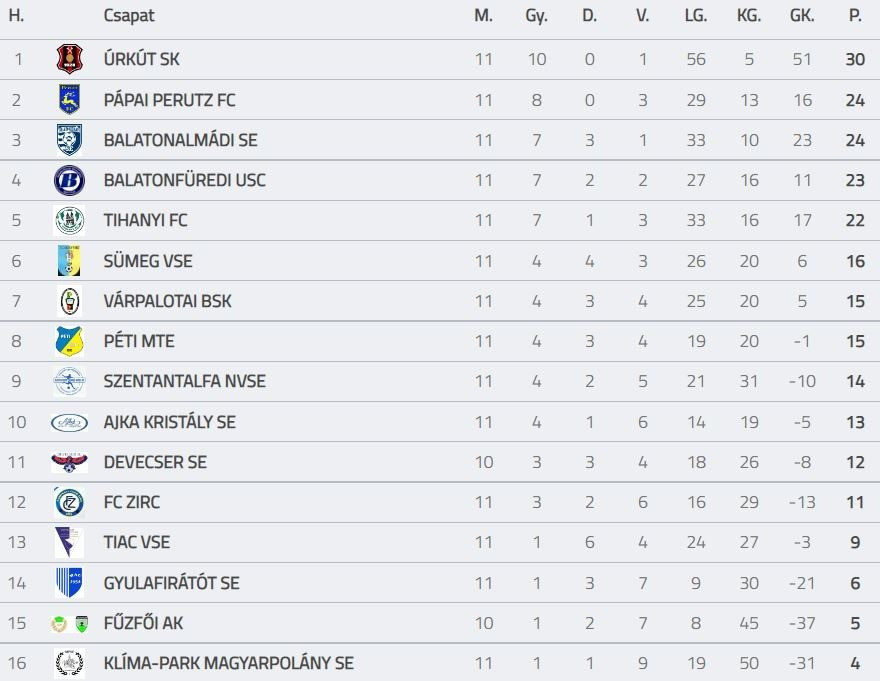Click the Úrkút SK team crest
This screenshot has width=880, height=681.
tap(69, 60)
